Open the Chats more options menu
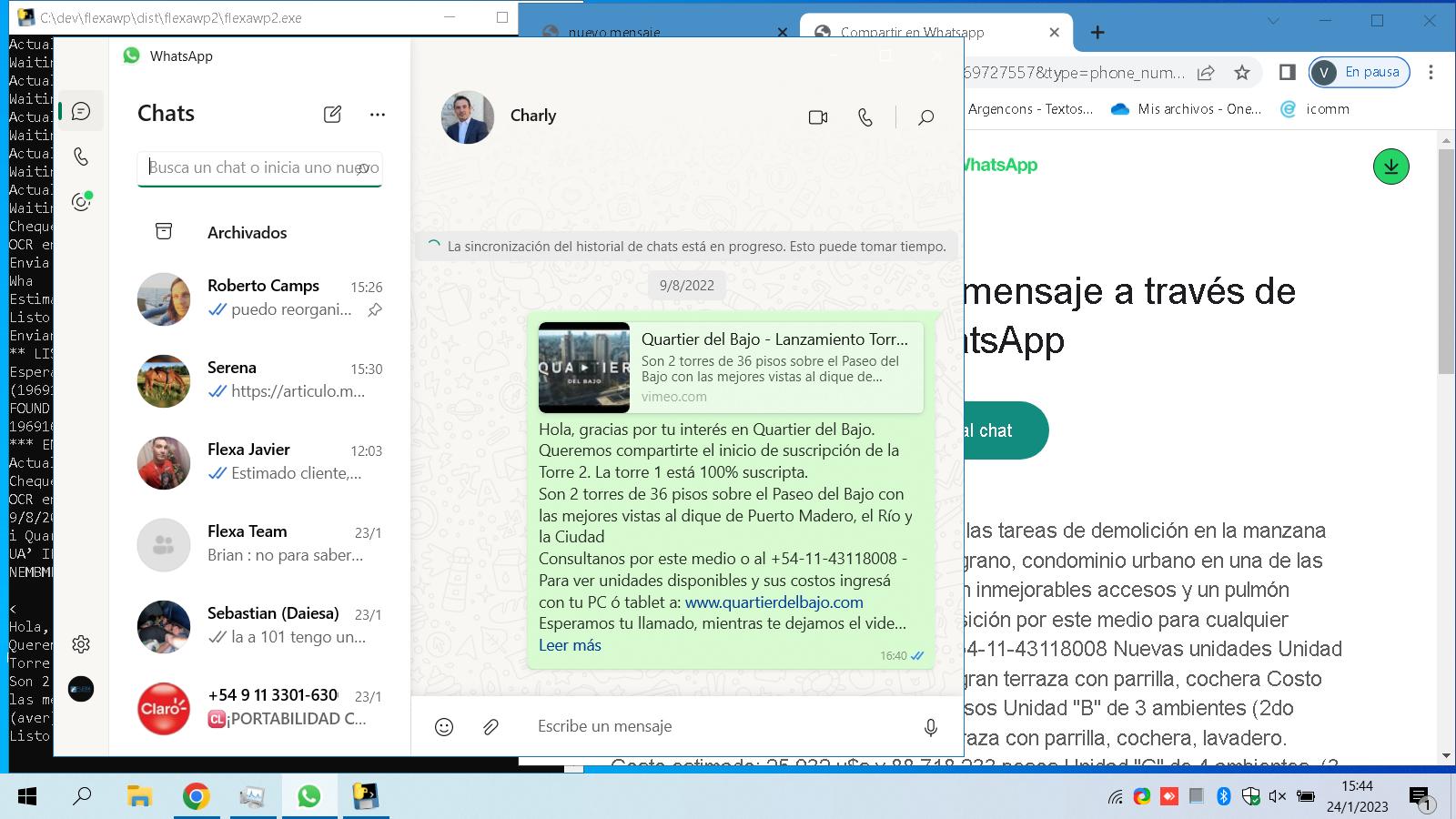This screenshot has width=1456, height=819. (x=378, y=114)
